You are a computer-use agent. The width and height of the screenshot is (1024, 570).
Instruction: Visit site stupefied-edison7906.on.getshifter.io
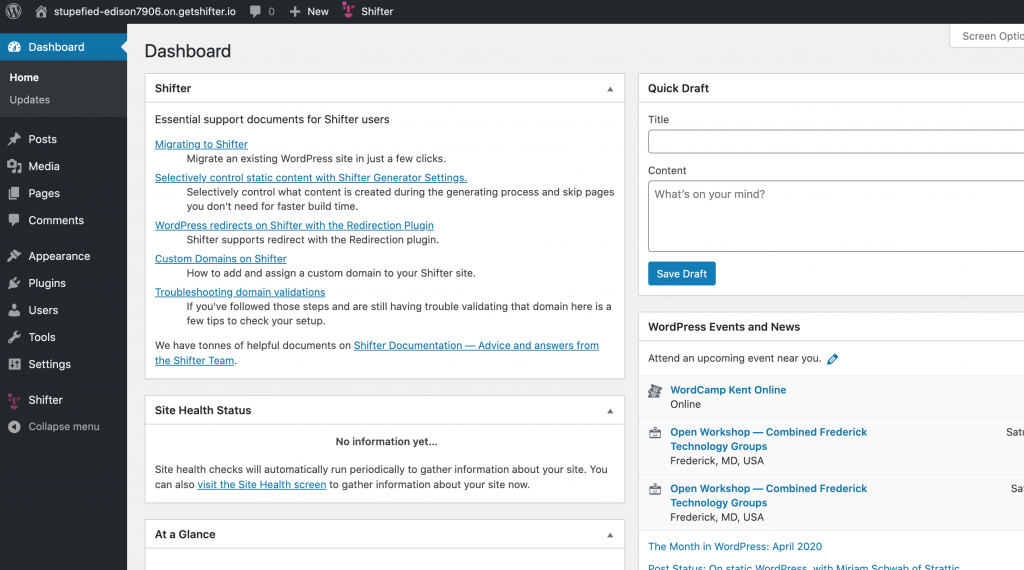click(144, 11)
